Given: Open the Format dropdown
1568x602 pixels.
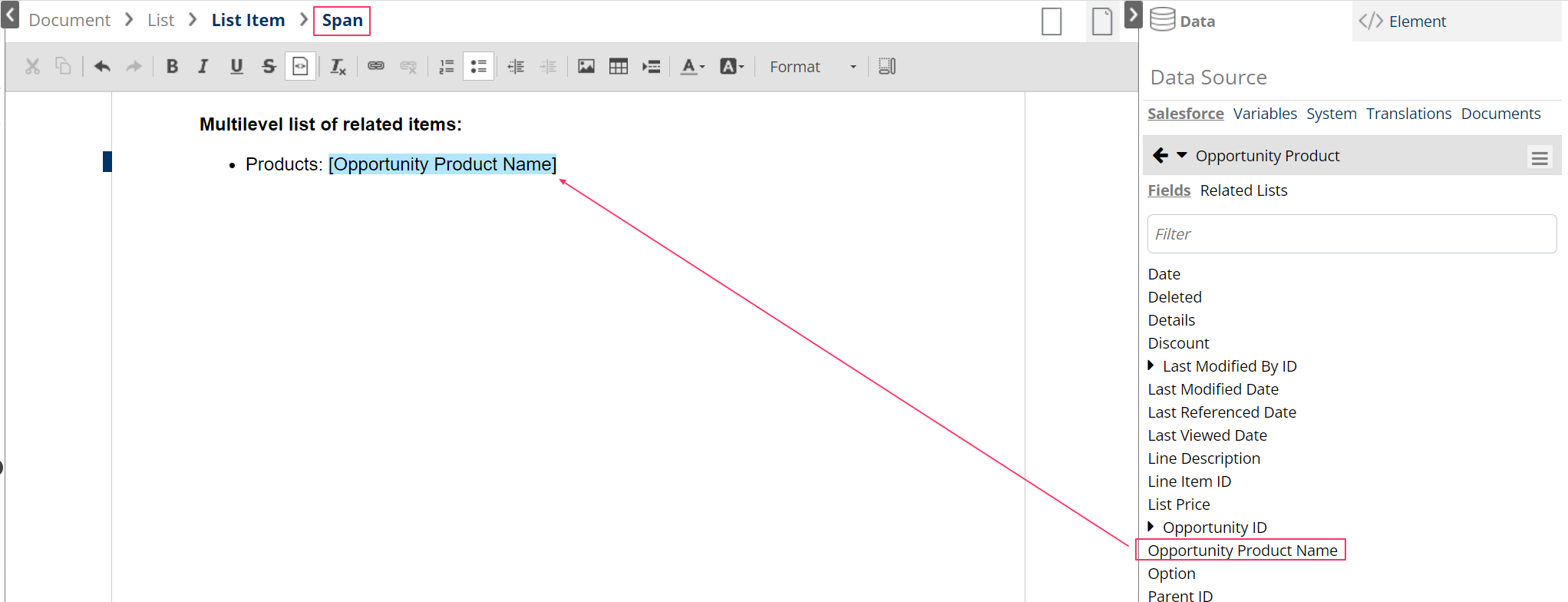Looking at the screenshot, I should [812, 67].
